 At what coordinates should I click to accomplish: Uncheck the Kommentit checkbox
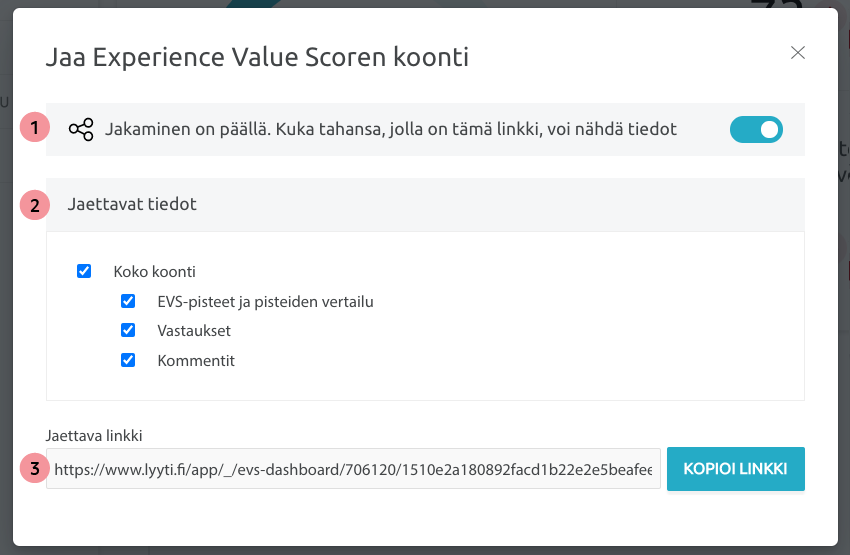click(x=128, y=360)
